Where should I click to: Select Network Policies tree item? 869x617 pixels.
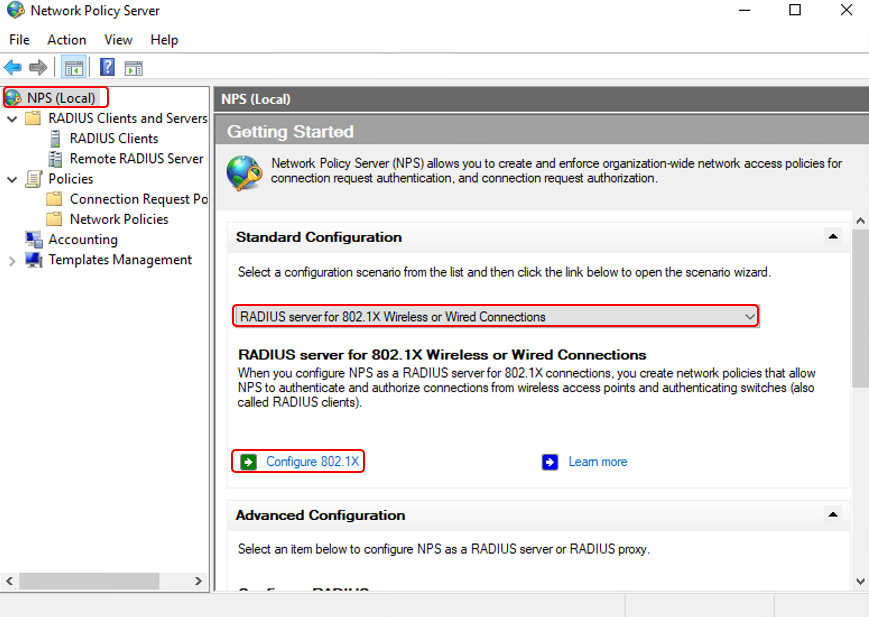click(119, 219)
